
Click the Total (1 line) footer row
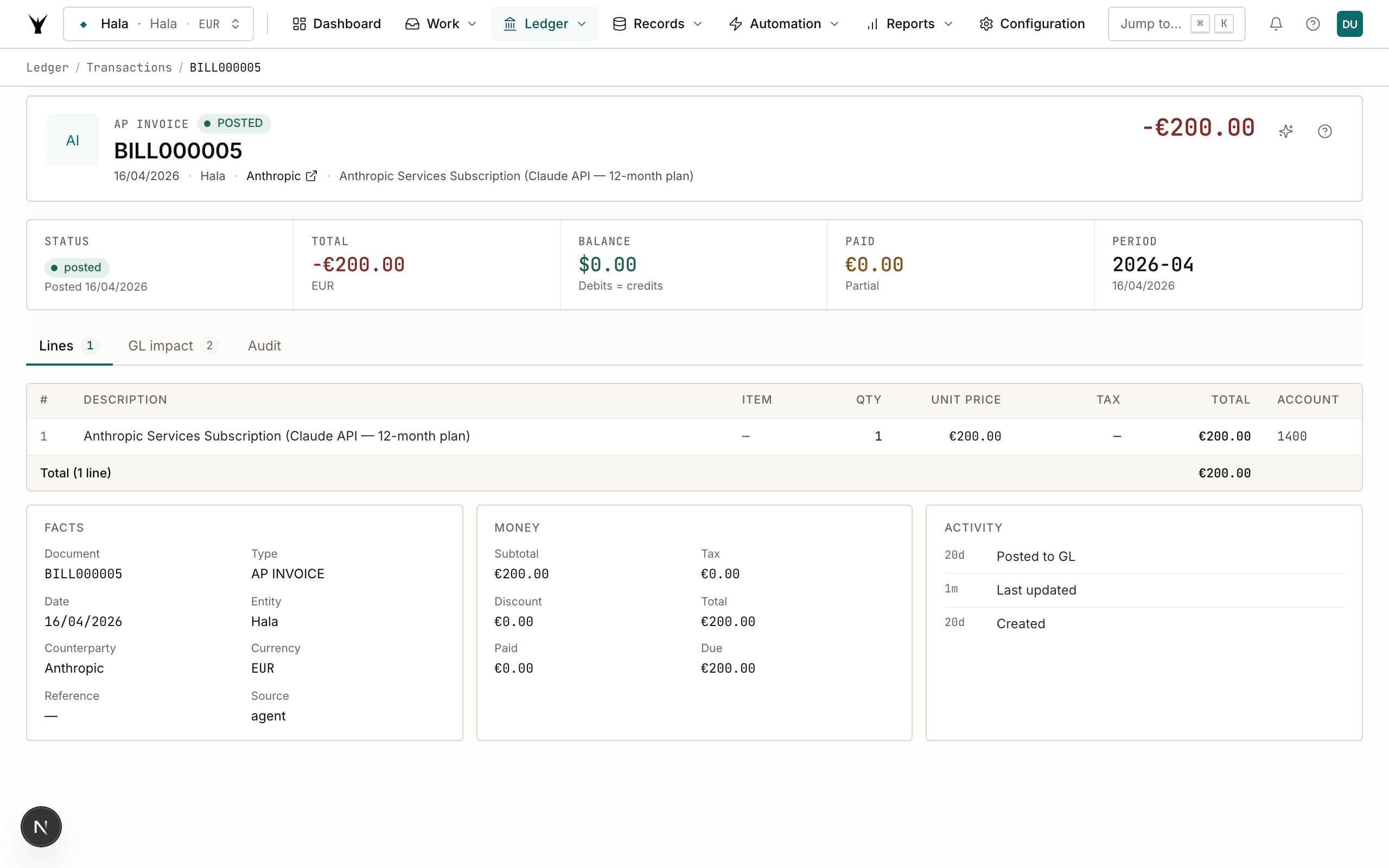click(x=694, y=473)
